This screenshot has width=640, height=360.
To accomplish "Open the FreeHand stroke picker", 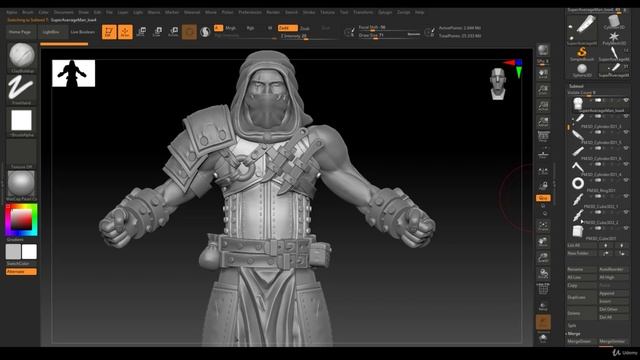I will 22,89.
